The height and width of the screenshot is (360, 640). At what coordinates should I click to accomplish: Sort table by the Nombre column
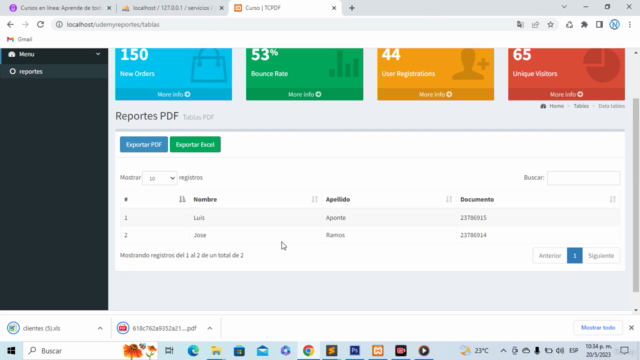click(x=255, y=199)
